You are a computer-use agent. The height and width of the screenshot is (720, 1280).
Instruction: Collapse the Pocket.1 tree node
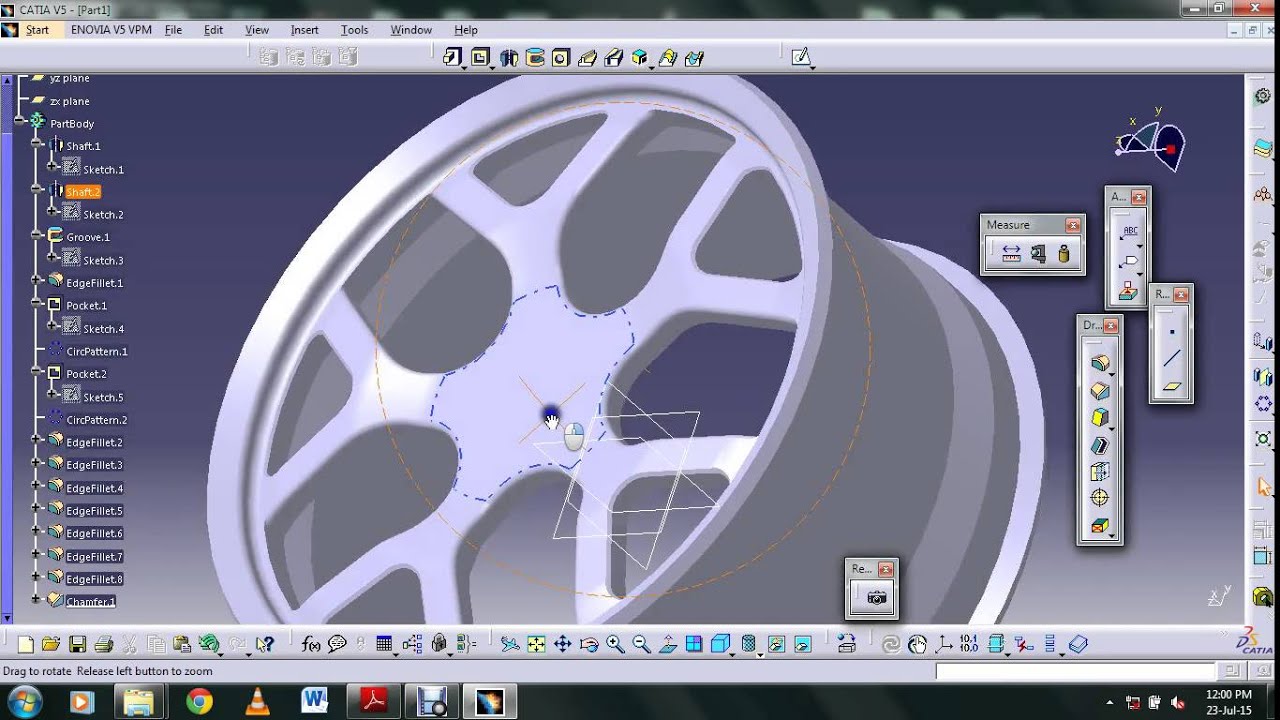coord(36,303)
